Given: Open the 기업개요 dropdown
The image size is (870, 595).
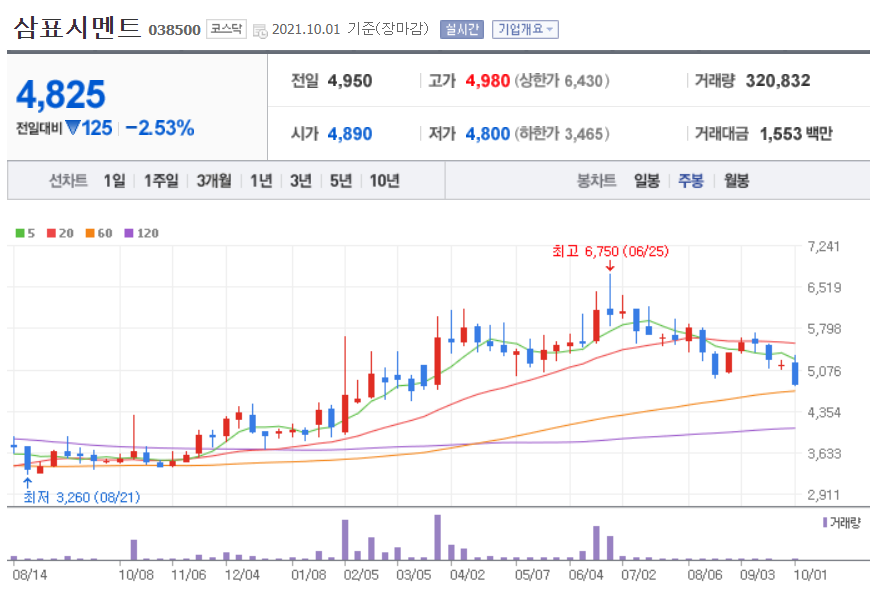Looking at the screenshot, I should 523,29.
